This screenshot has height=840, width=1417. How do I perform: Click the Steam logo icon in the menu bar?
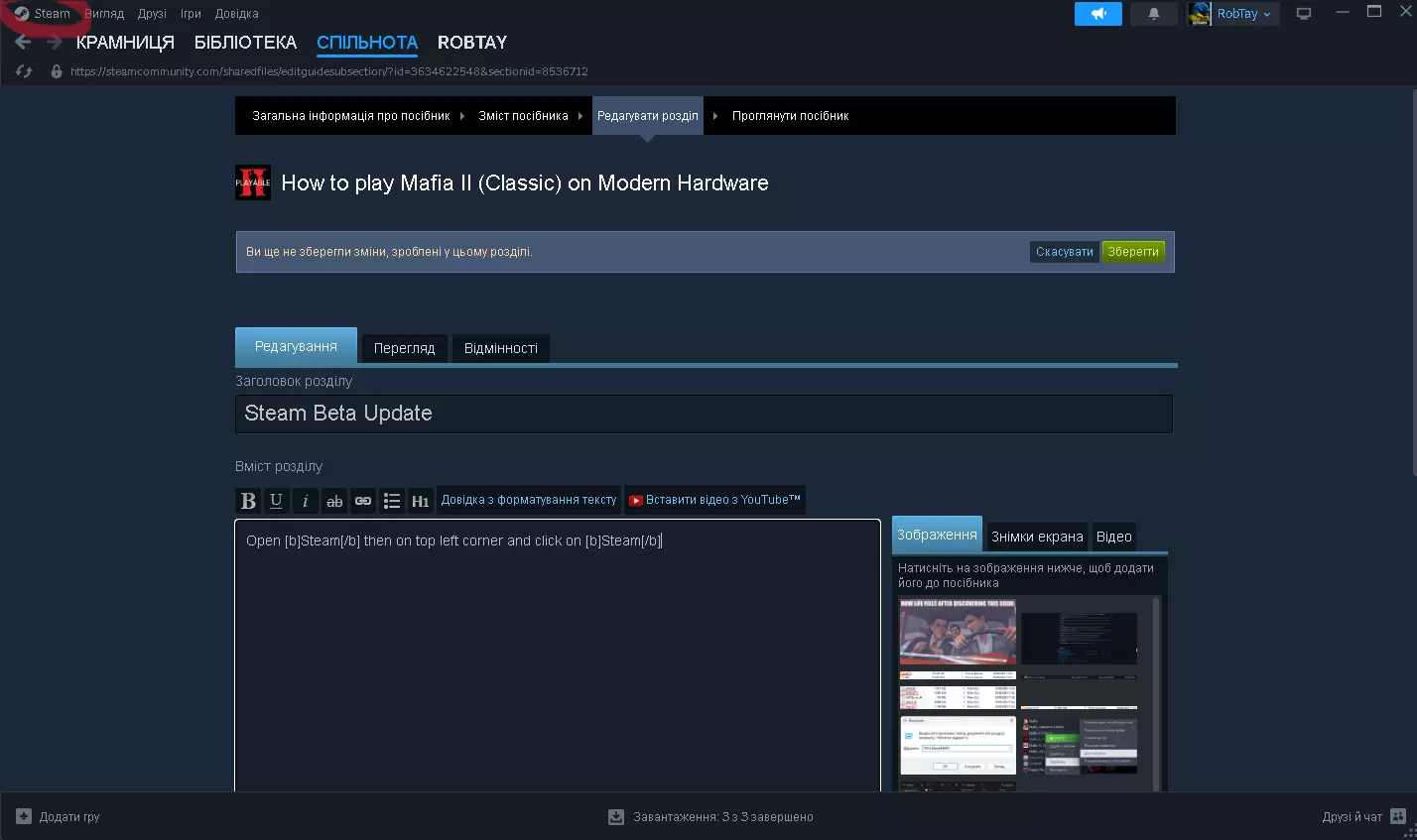tap(22, 14)
